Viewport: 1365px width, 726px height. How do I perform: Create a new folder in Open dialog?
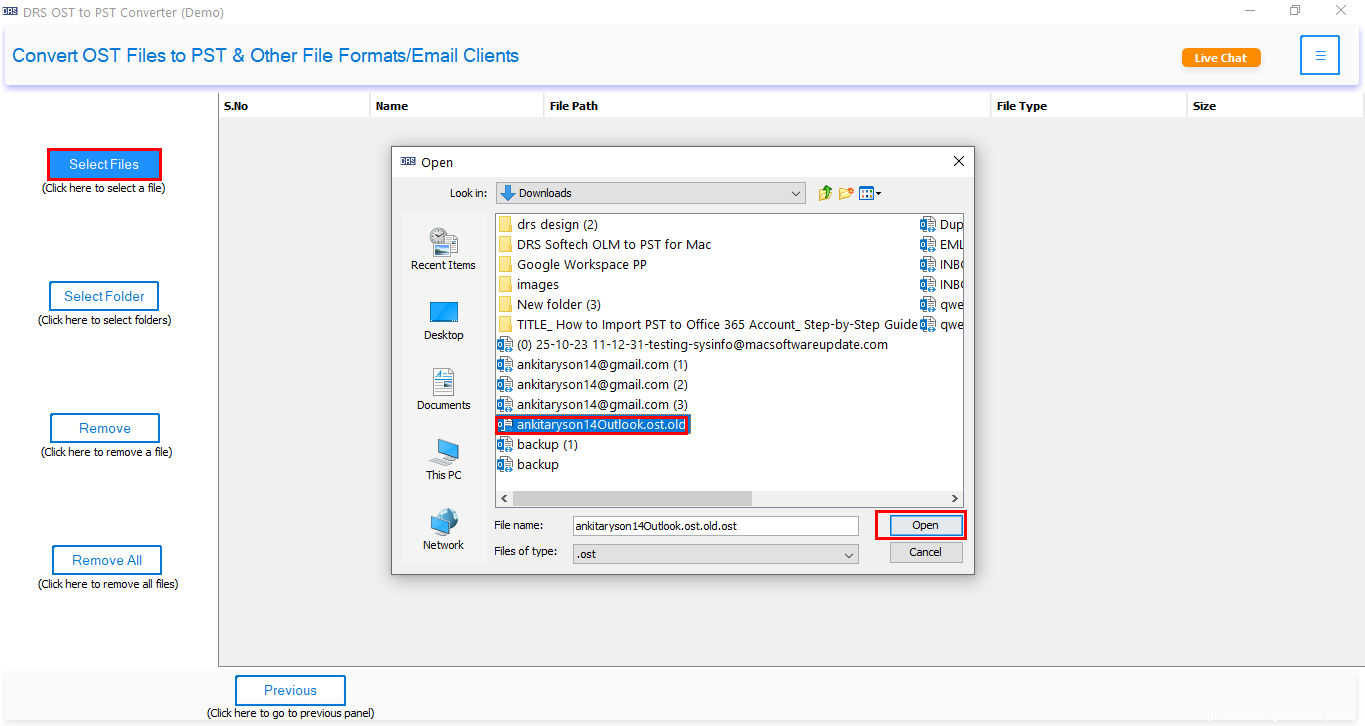pos(846,193)
